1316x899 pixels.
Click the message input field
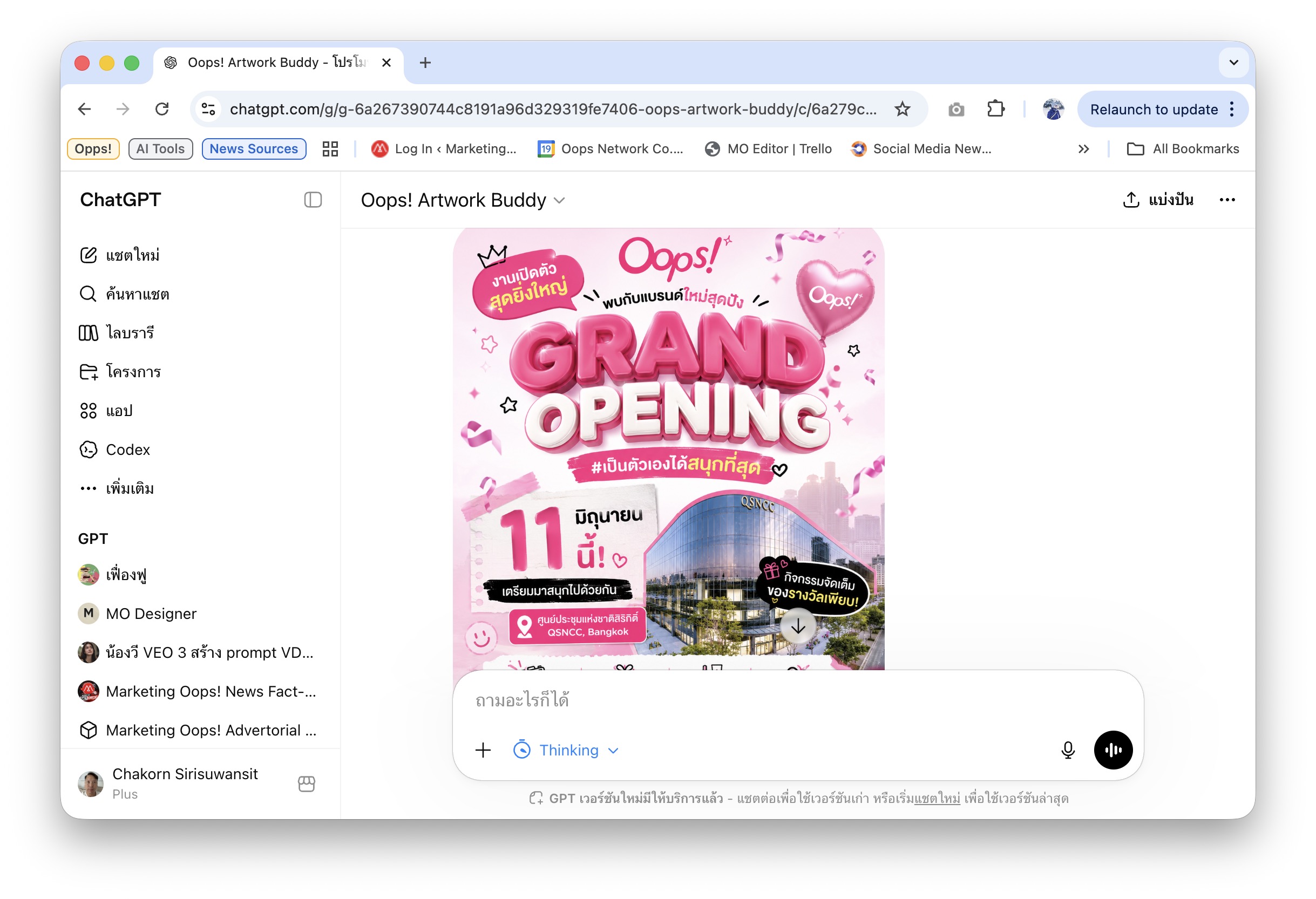click(x=797, y=701)
